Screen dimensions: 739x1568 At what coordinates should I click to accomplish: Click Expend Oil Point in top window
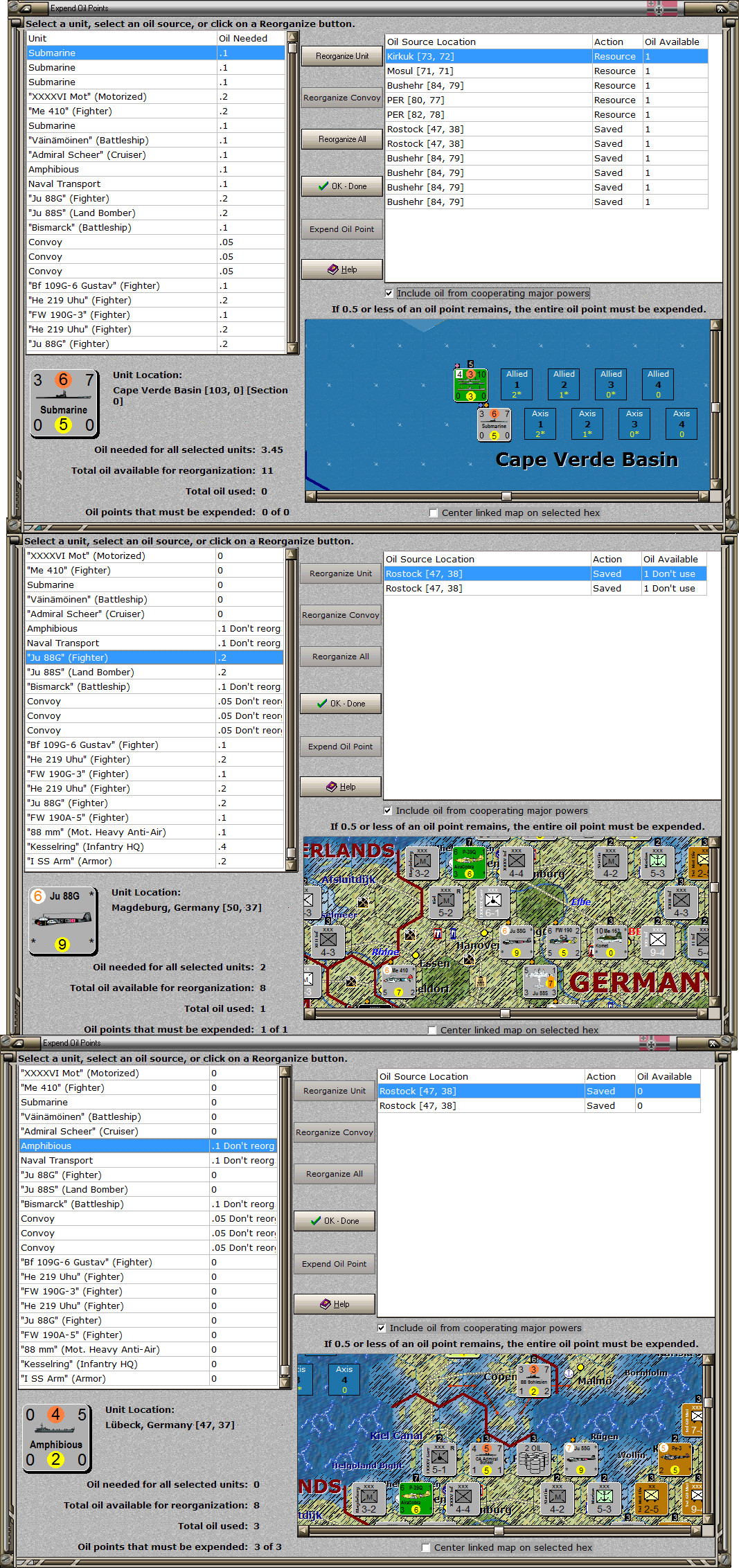pyautogui.click(x=342, y=229)
